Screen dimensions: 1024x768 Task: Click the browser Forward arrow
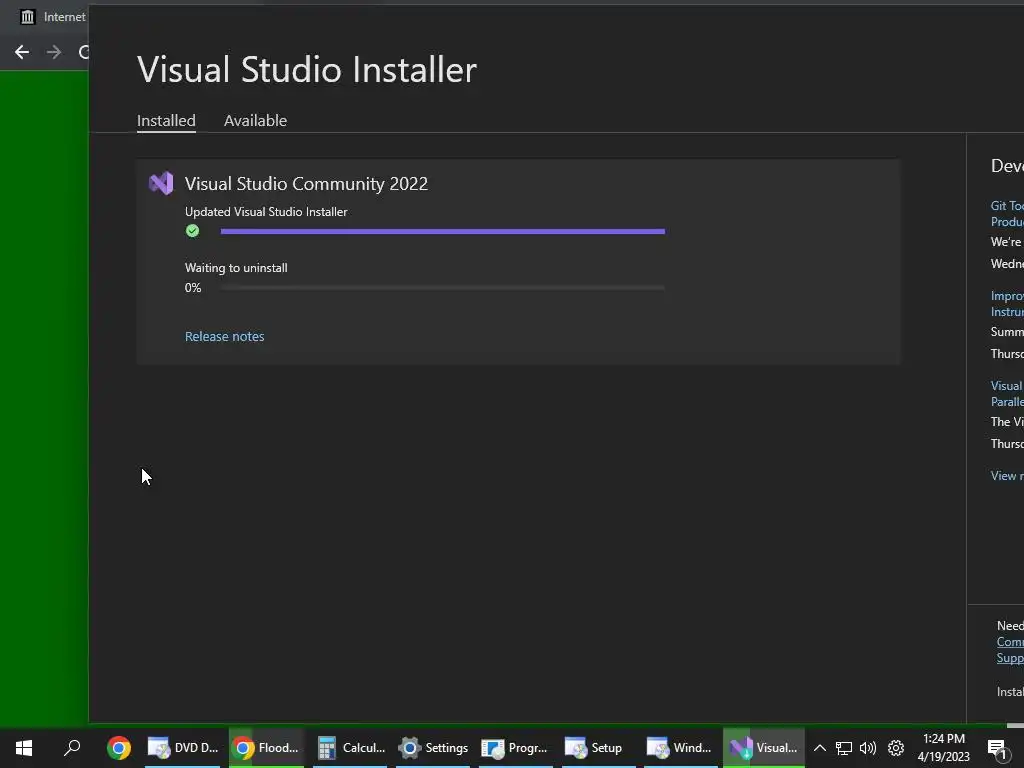[54, 52]
